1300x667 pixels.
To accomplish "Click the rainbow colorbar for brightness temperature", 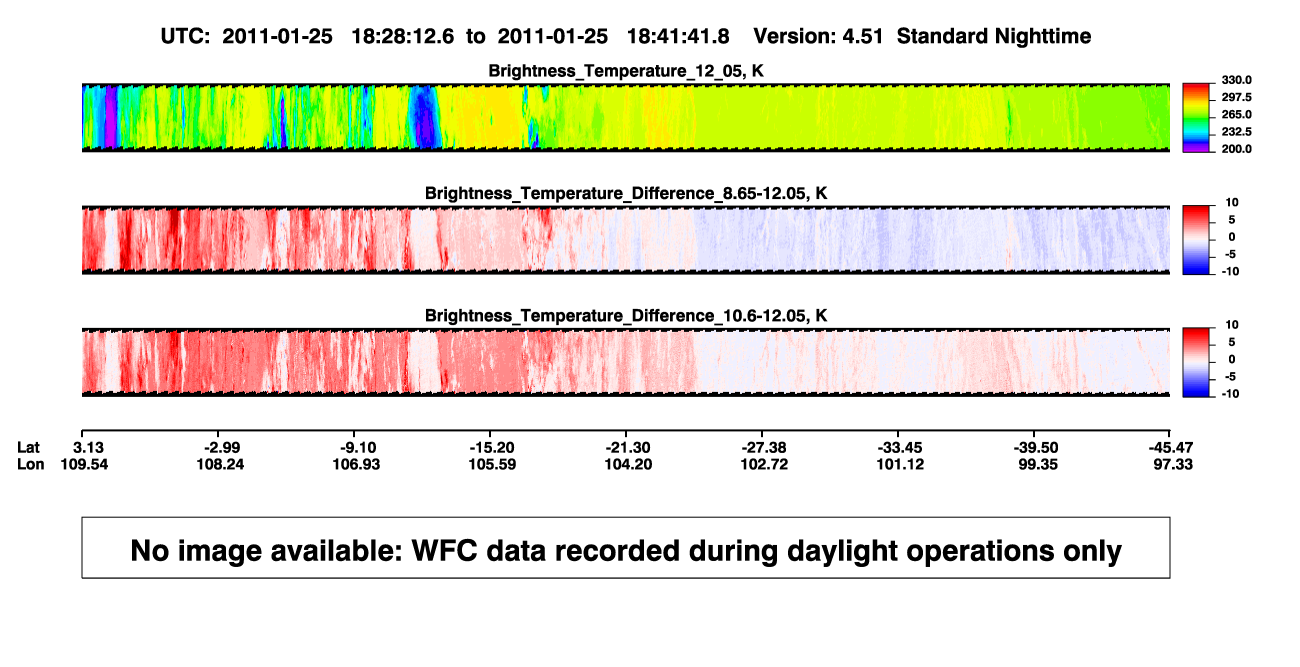I will [x=1197, y=118].
